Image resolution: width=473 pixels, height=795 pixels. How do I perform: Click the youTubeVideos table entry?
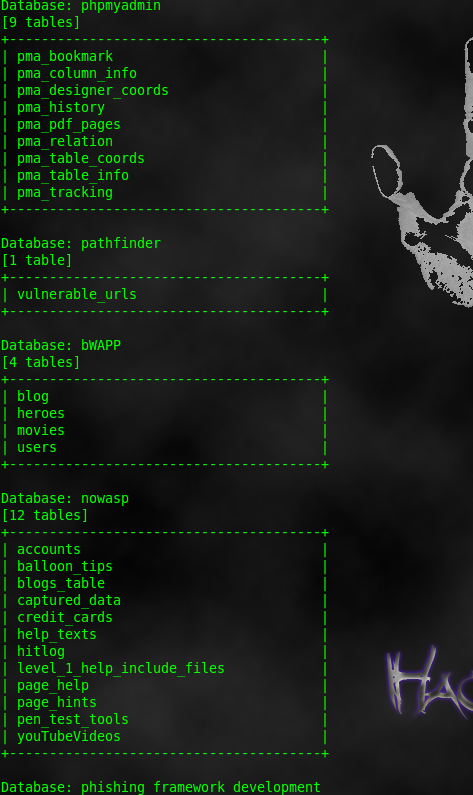(69, 736)
